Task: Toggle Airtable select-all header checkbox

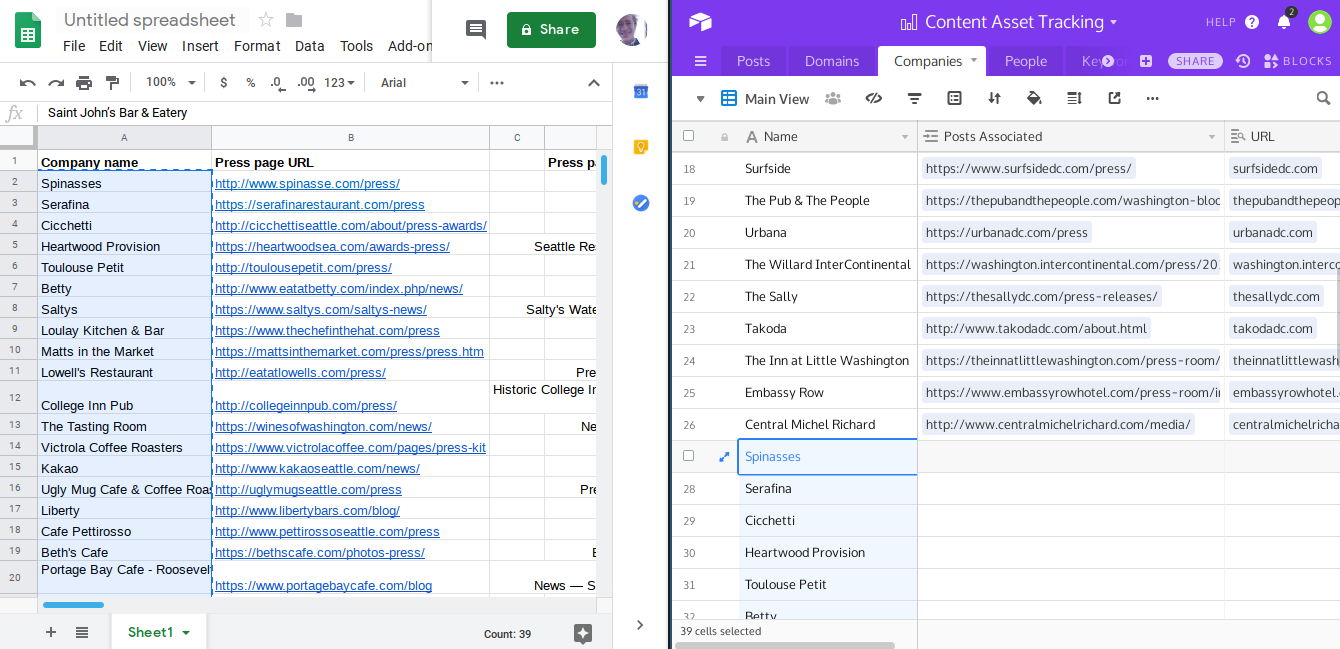Action: 688,136
